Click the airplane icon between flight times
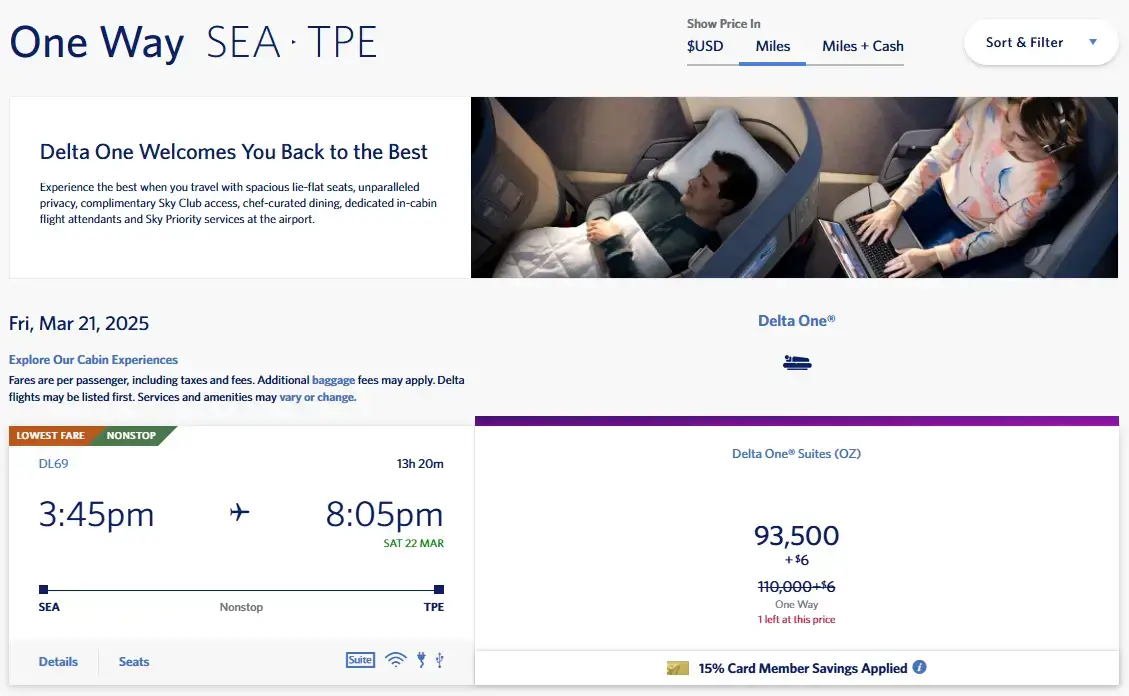The height and width of the screenshot is (696, 1129). click(x=239, y=514)
